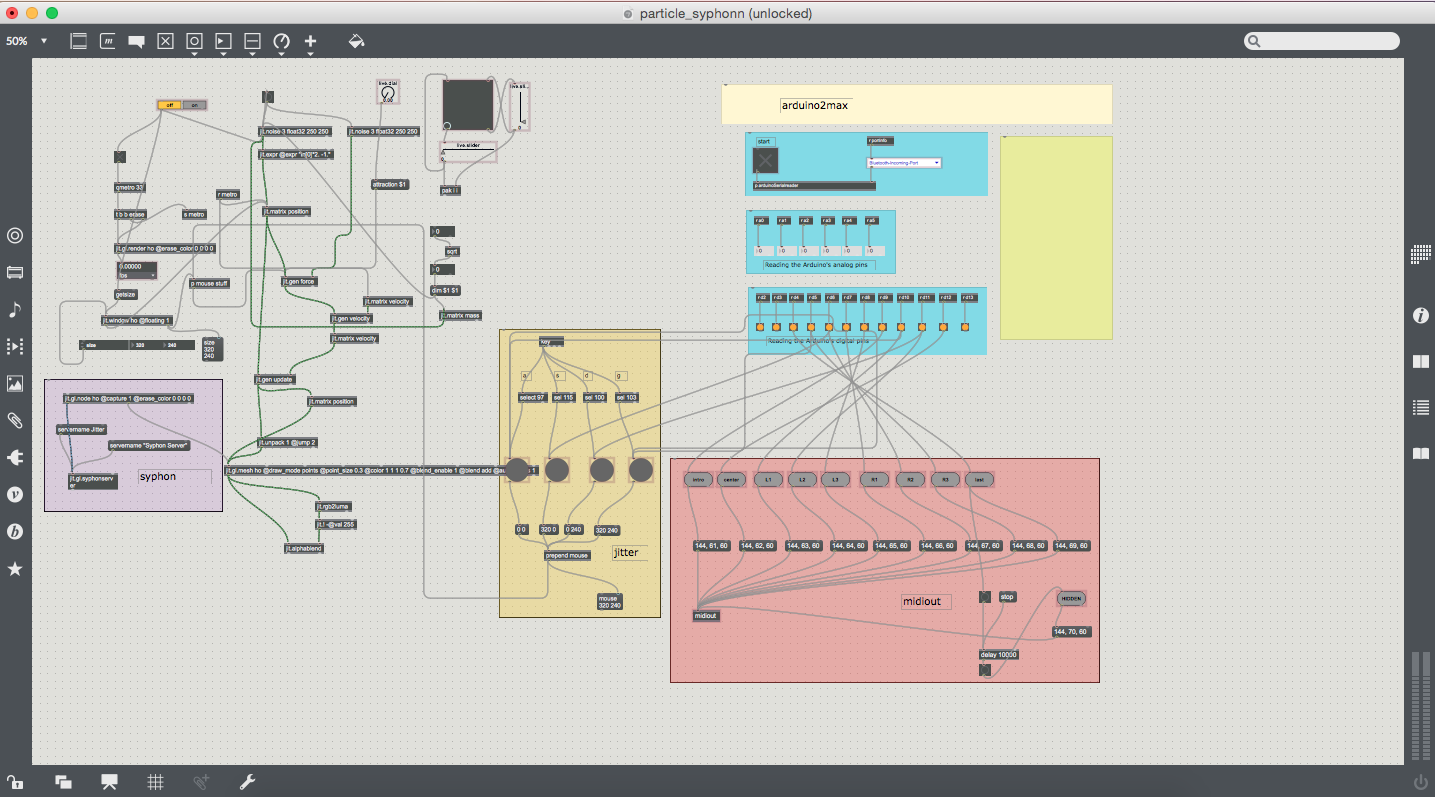Show the Snapshots list icon

click(1420, 407)
